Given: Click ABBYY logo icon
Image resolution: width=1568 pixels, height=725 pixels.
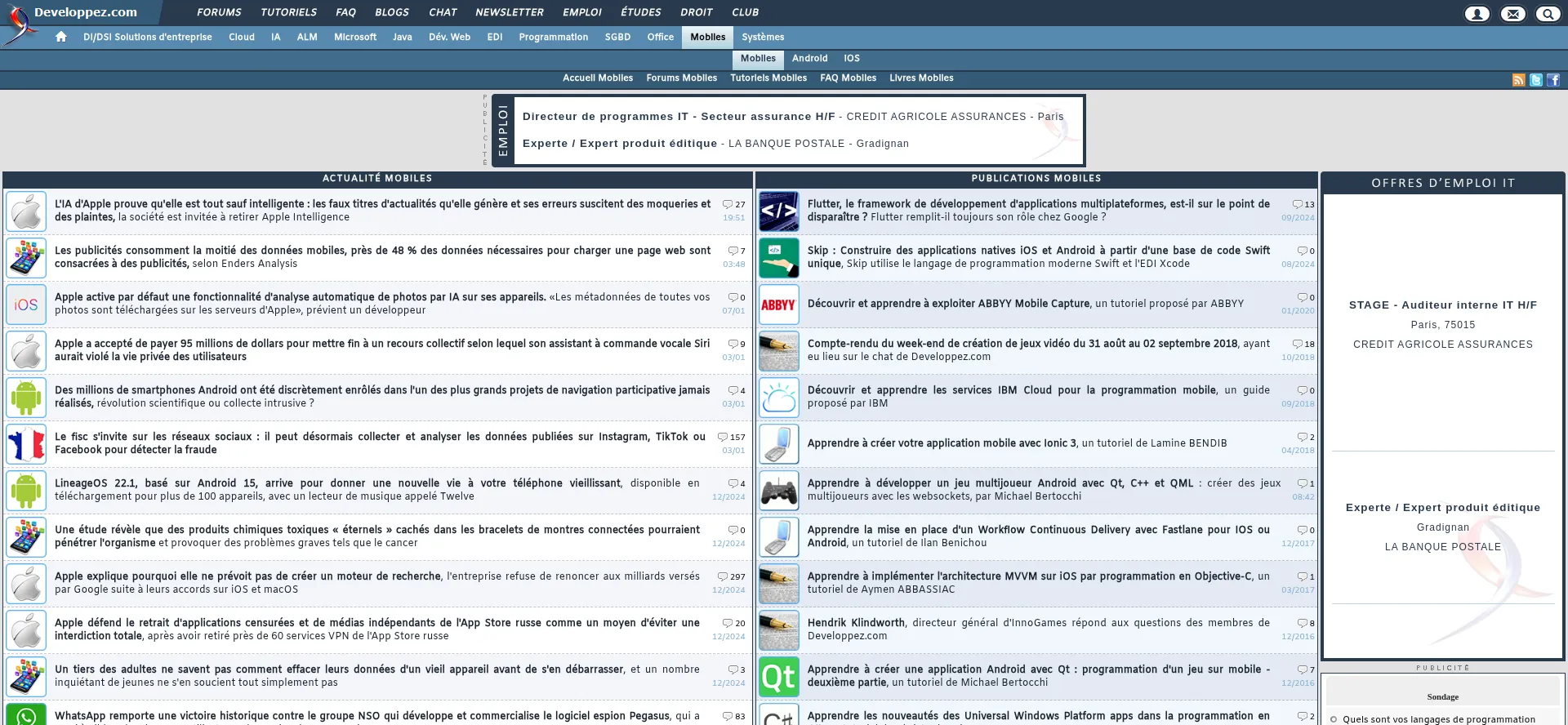Looking at the screenshot, I should pos(779,305).
